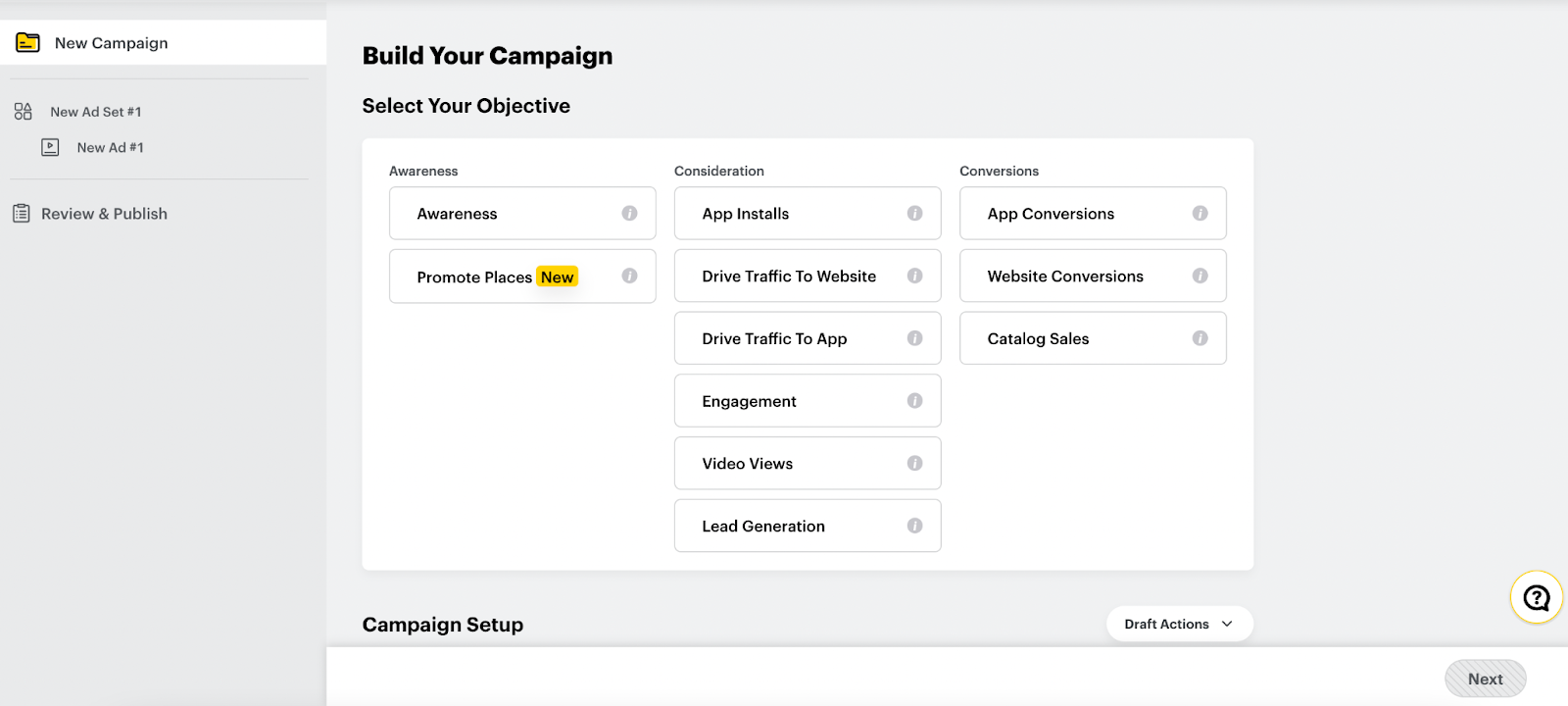Click the Next button
This screenshot has height=706, width=1568.
pos(1486,679)
